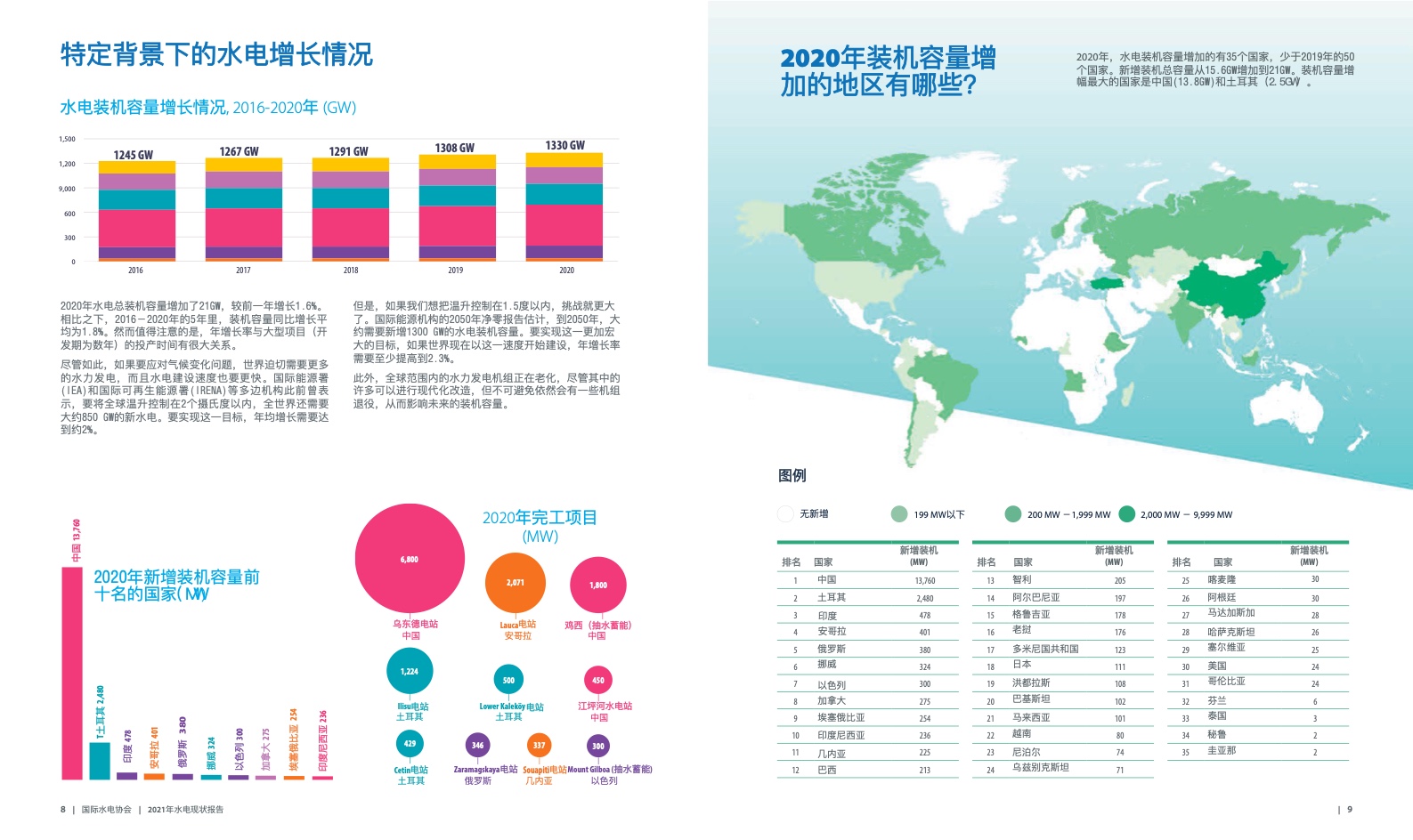The height and width of the screenshot is (840, 1413).
Task: Select the pink 450 江坪河水电站 bubble
Action: pos(598,680)
